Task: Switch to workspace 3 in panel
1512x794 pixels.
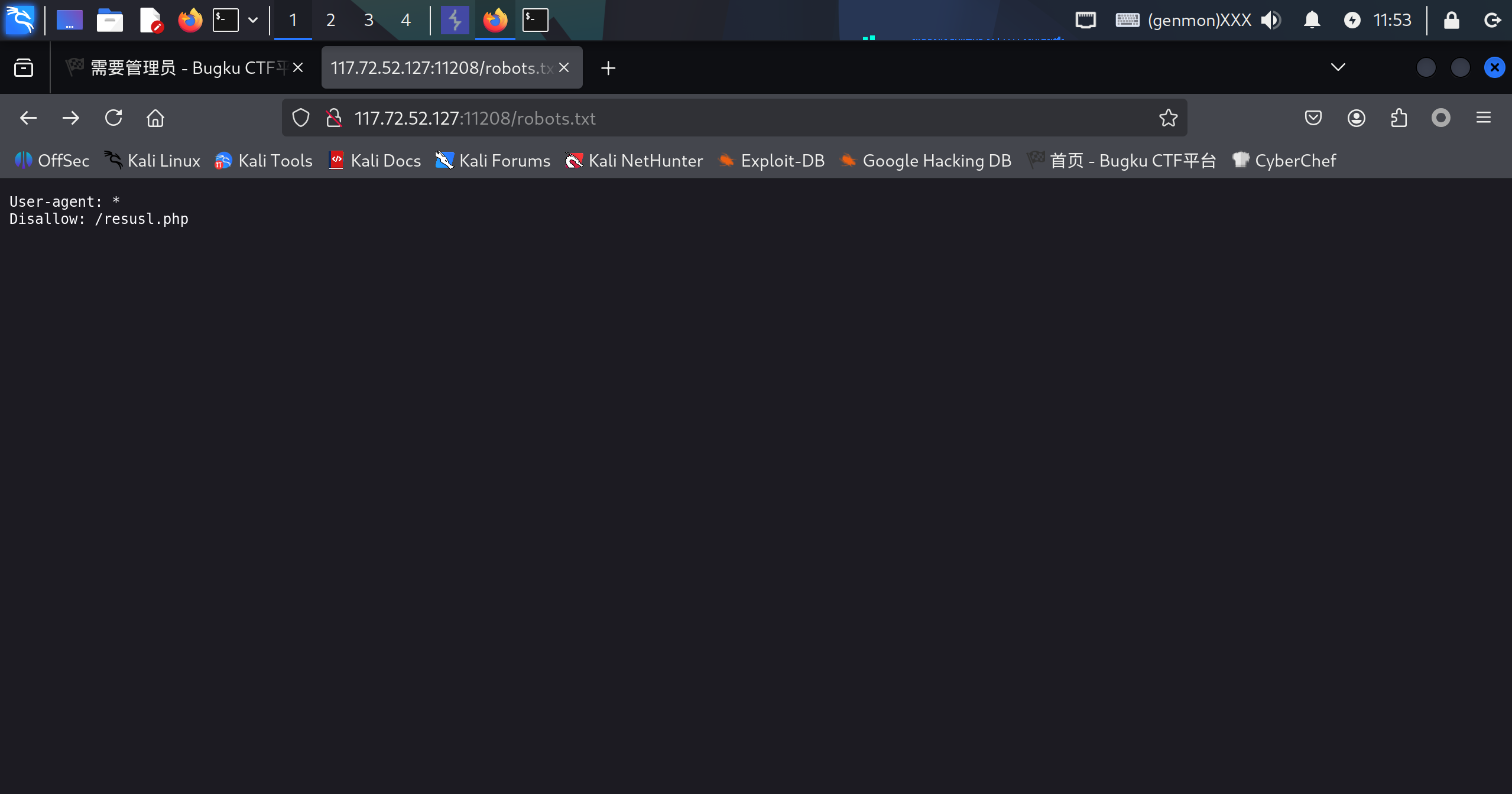Action: 368,20
